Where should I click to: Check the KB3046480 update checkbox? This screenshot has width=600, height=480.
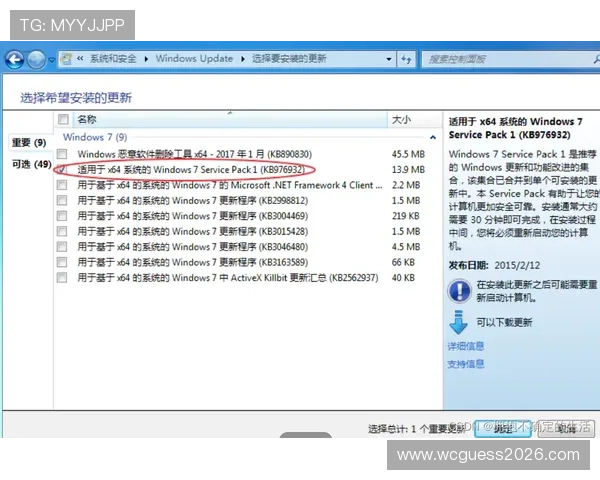point(62,247)
